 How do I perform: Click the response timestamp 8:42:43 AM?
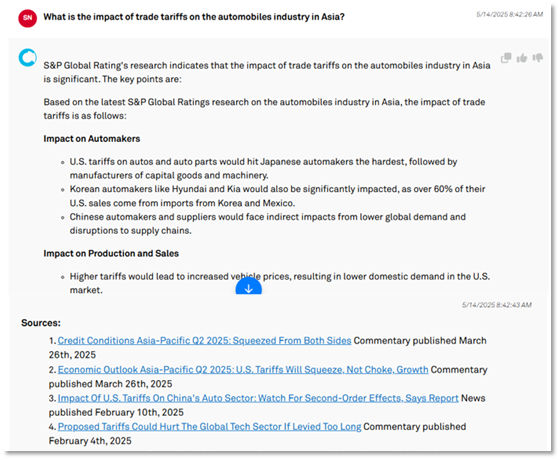coord(496,305)
